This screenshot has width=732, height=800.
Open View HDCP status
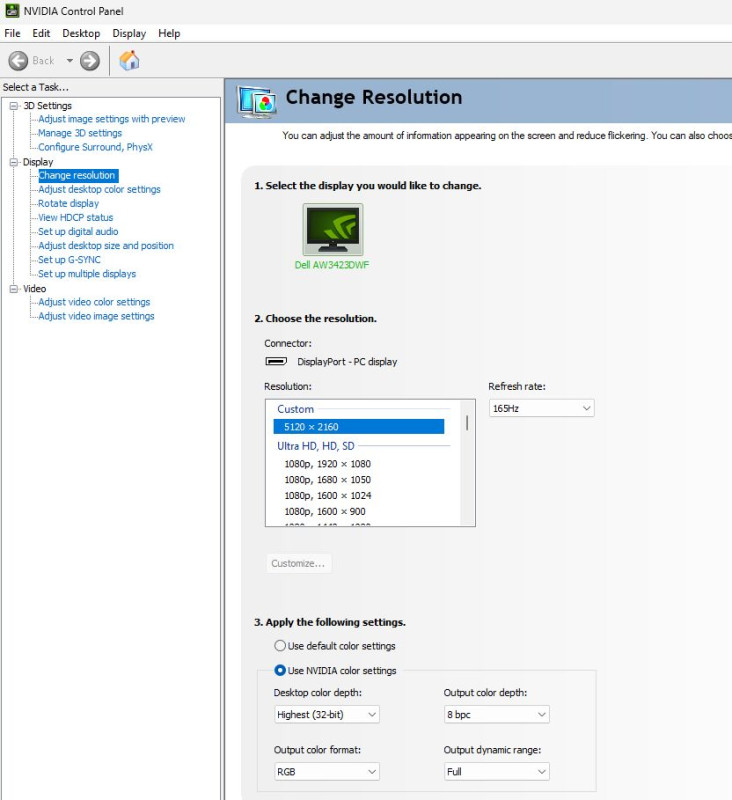tap(75, 217)
